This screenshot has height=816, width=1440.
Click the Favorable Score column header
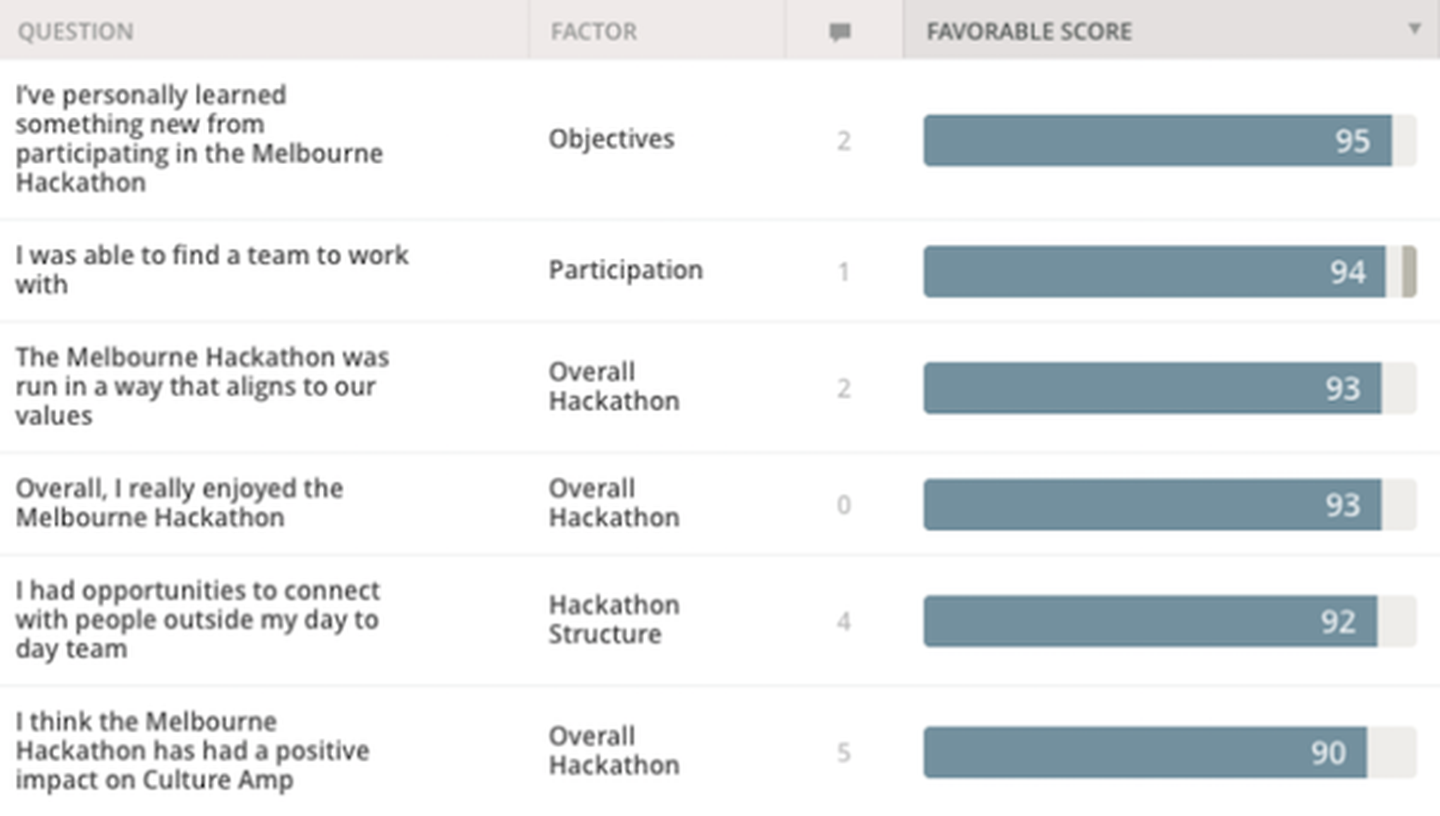(x=1029, y=31)
